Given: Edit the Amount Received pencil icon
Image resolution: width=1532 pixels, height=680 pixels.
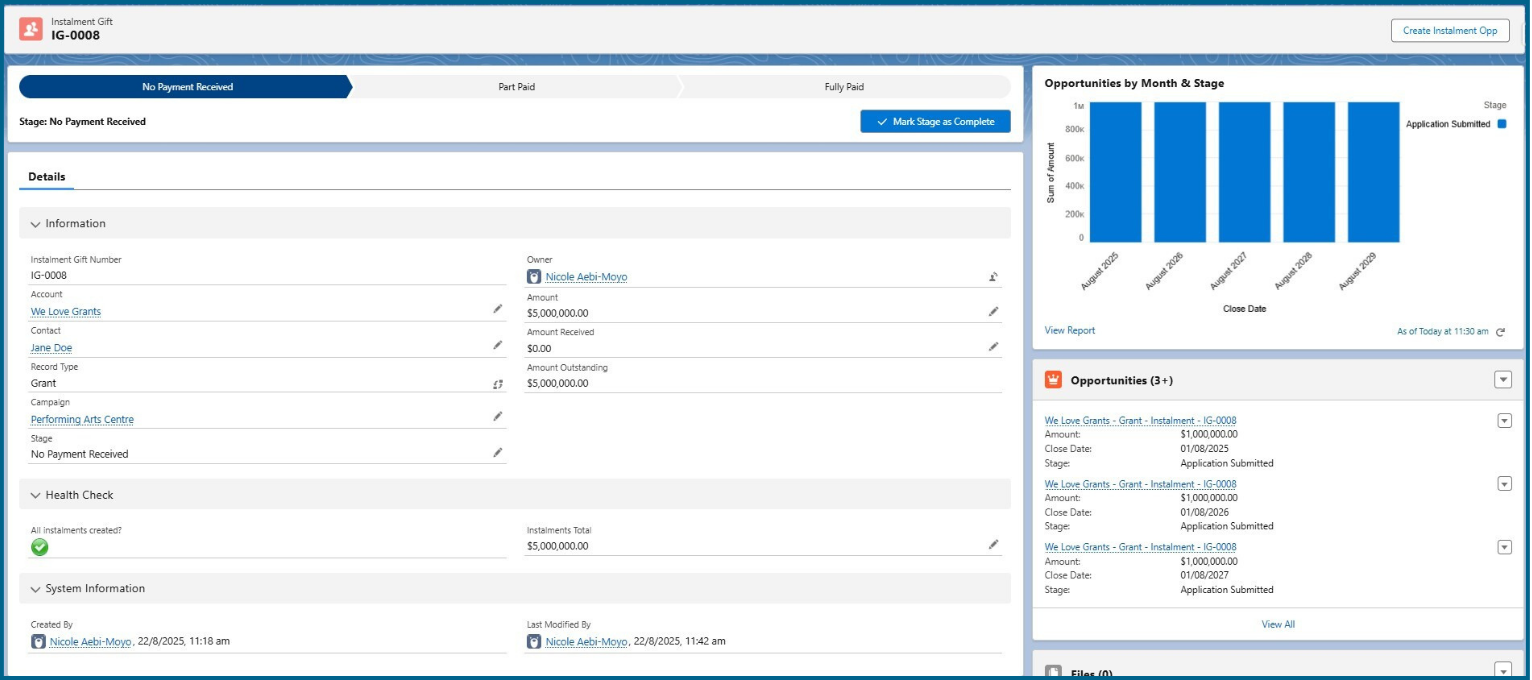Looking at the screenshot, I should click(x=993, y=347).
